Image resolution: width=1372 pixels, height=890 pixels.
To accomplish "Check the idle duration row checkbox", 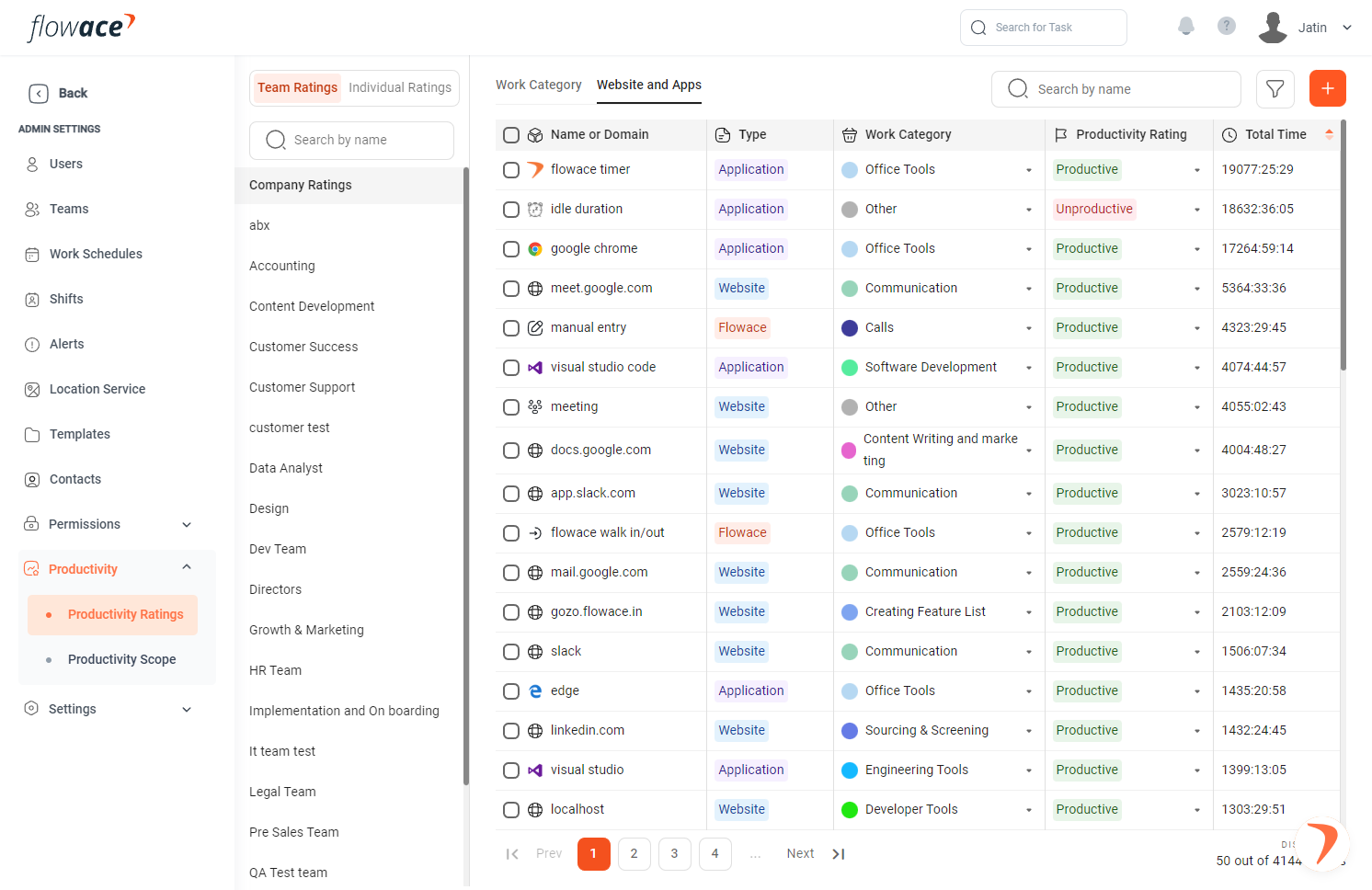I will pyautogui.click(x=511, y=210).
